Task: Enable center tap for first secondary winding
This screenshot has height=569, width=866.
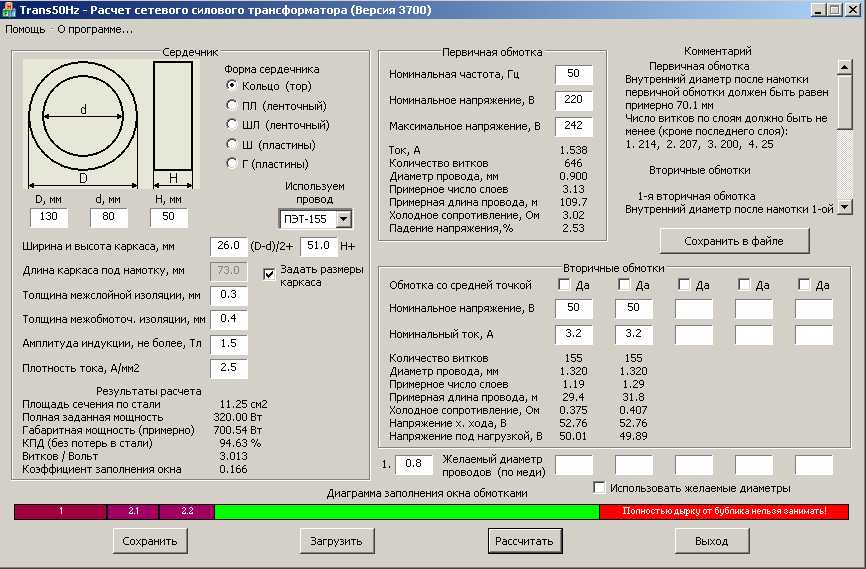Action: click(564, 284)
